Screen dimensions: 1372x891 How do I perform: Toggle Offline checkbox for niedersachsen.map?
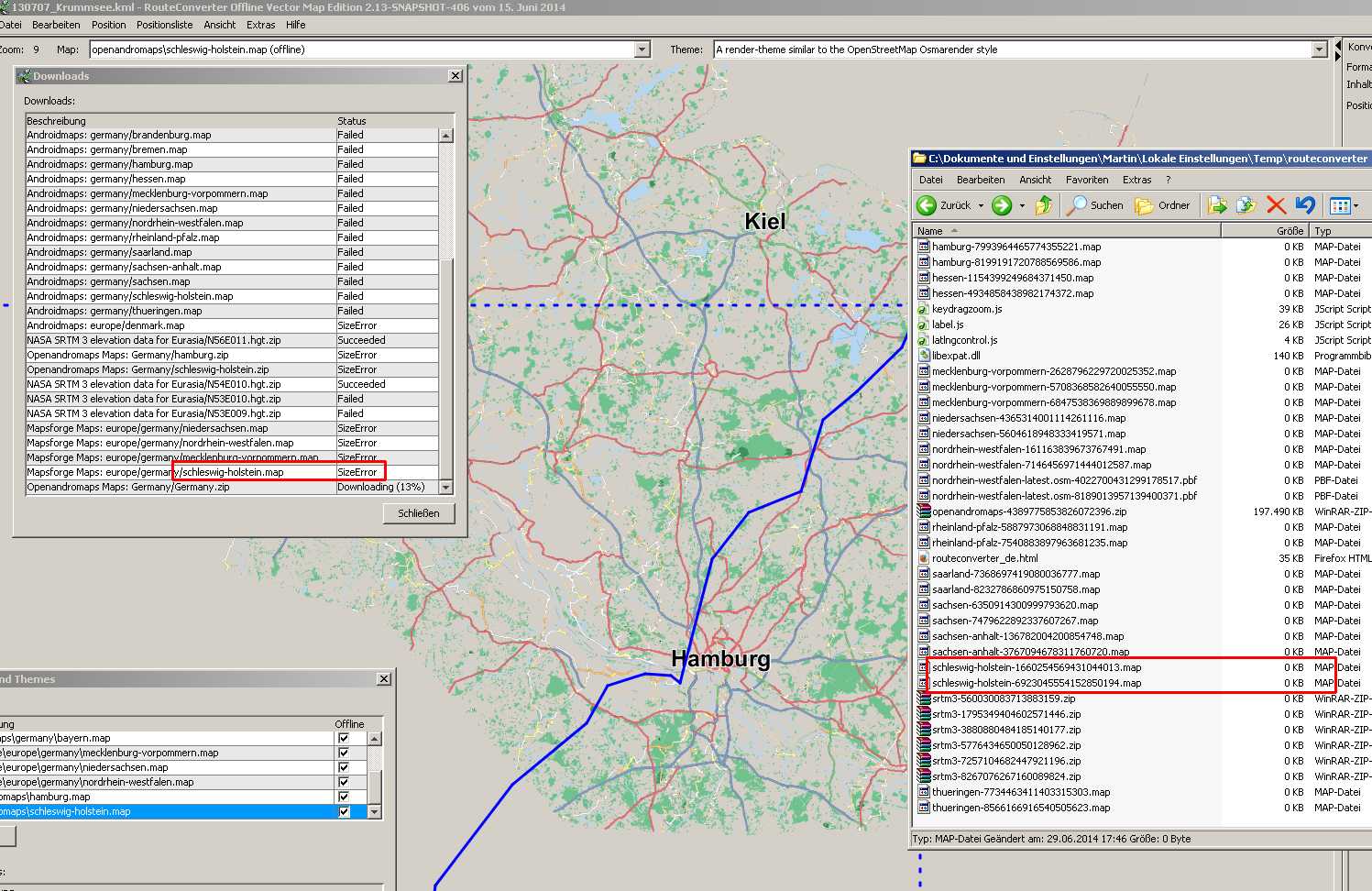344,767
